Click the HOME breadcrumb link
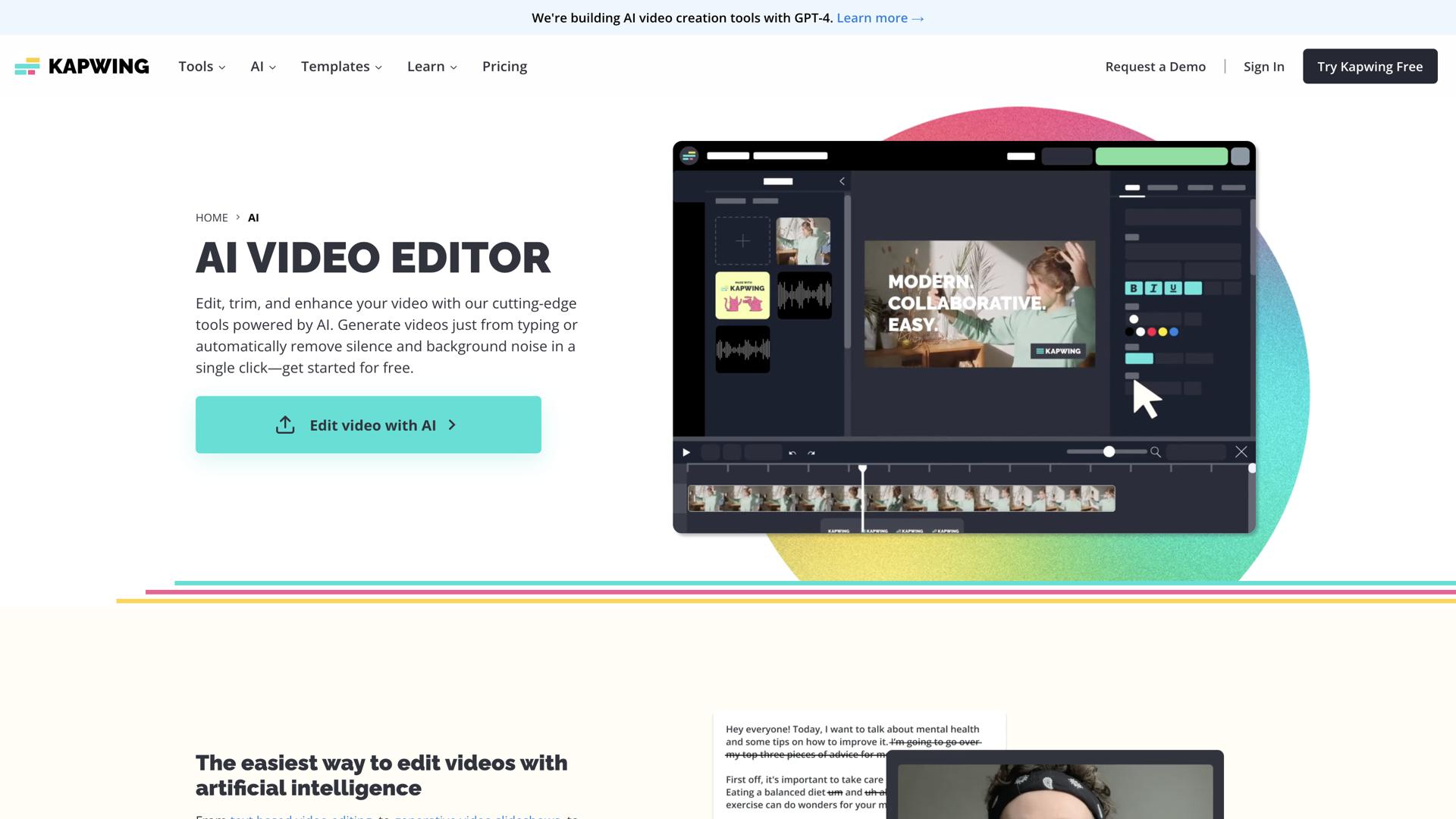The height and width of the screenshot is (819, 1456). point(212,218)
